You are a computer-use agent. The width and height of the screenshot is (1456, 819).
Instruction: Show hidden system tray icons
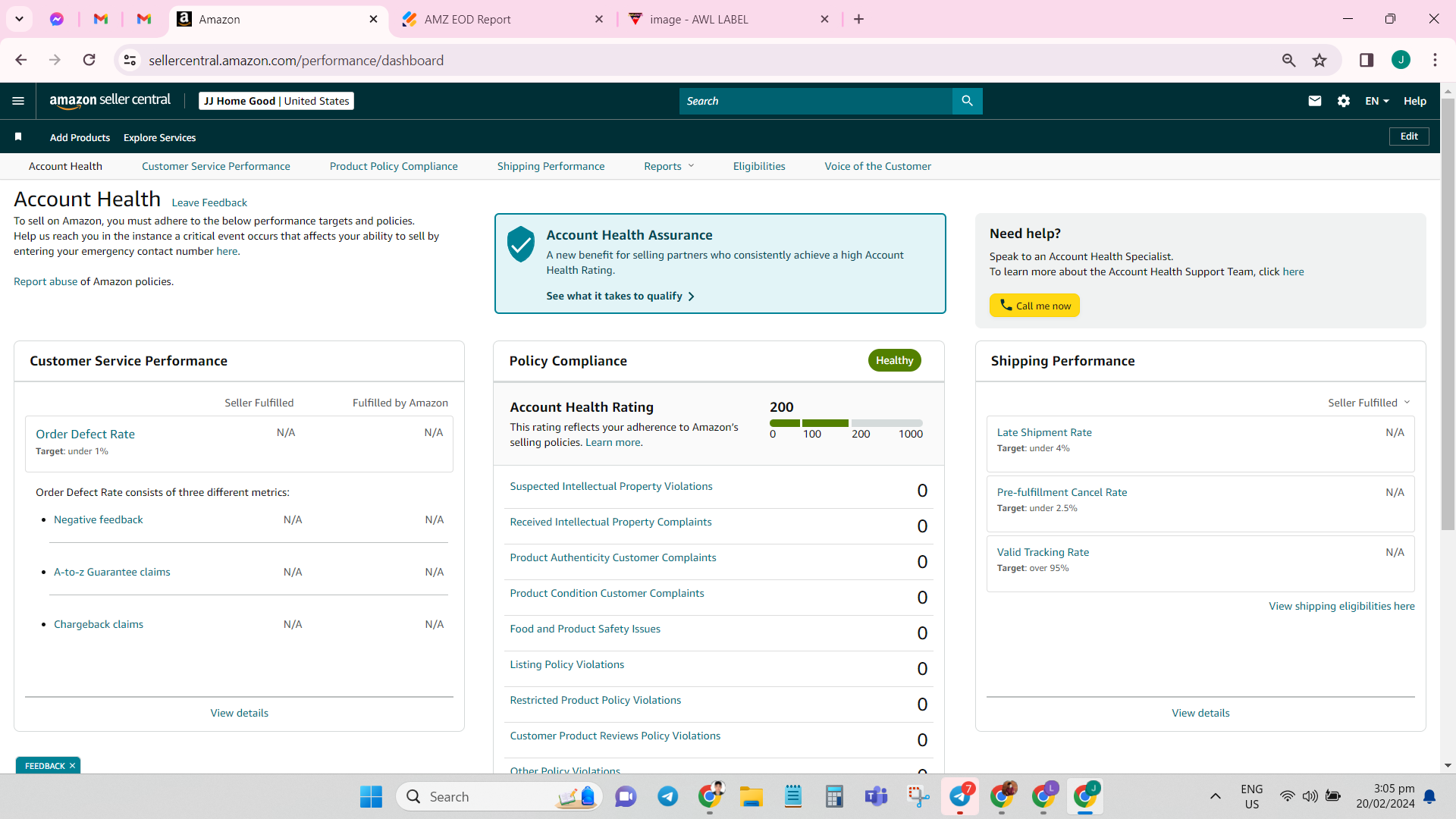pyautogui.click(x=1215, y=796)
